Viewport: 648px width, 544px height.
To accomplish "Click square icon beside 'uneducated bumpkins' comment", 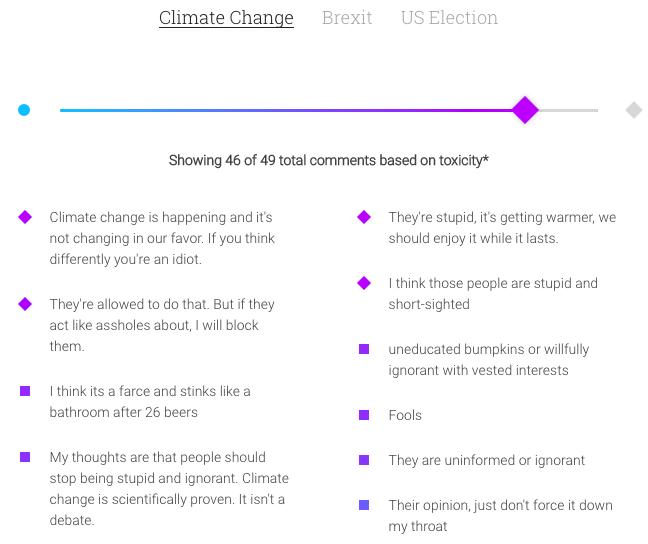I will coord(364,349).
